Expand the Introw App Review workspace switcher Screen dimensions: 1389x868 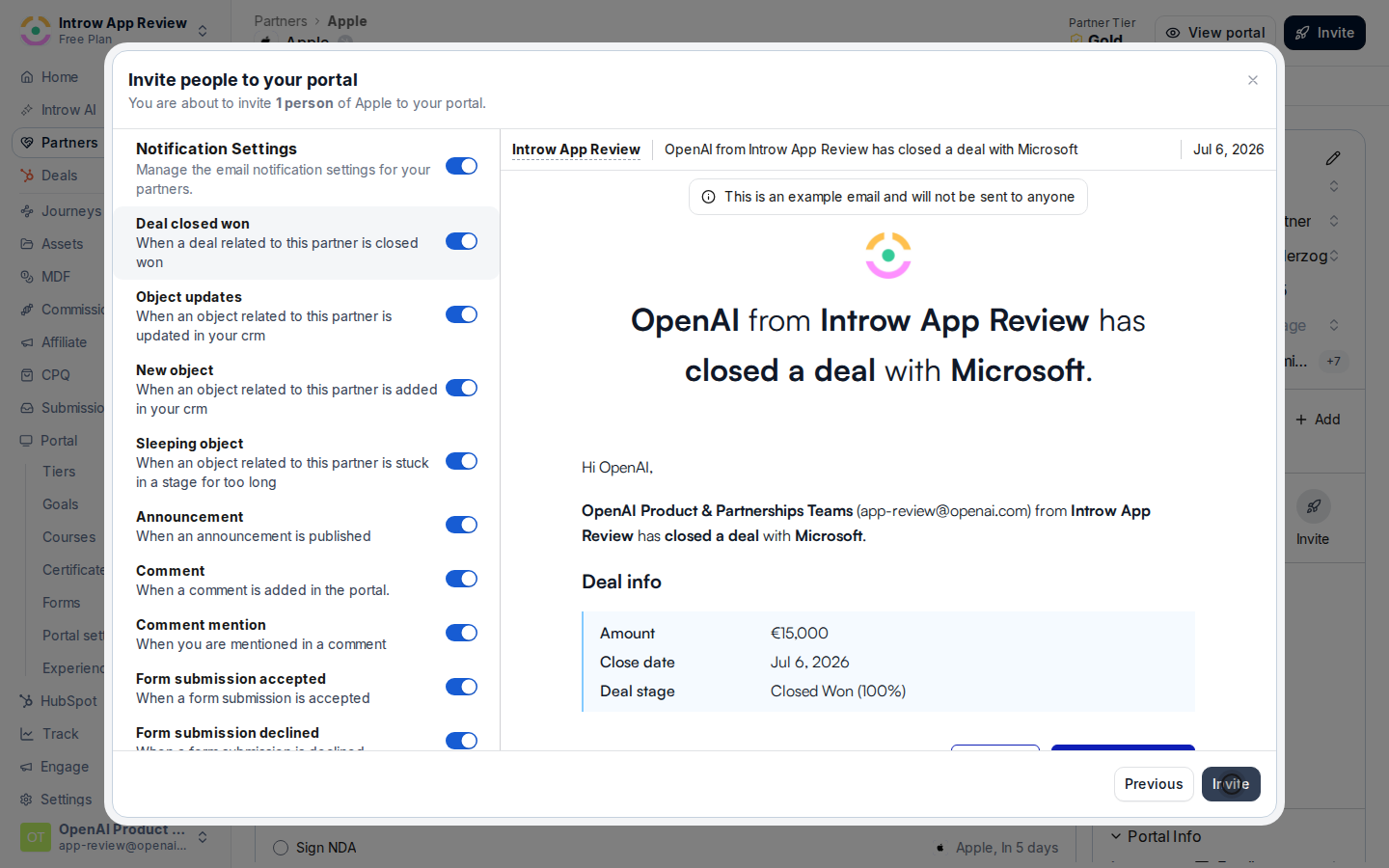[x=203, y=31]
